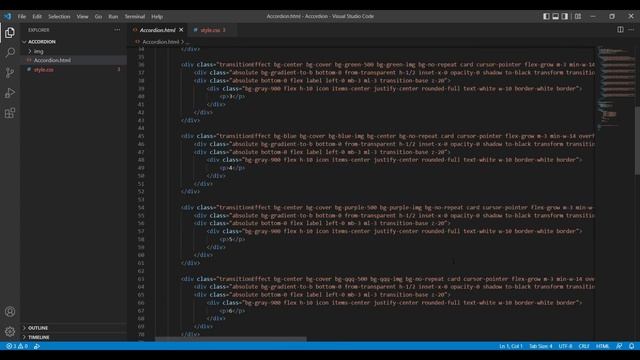Toggle the primary side bar layout icon
The width and height of the screenshot is (640, 360).
tap(546, 16)
